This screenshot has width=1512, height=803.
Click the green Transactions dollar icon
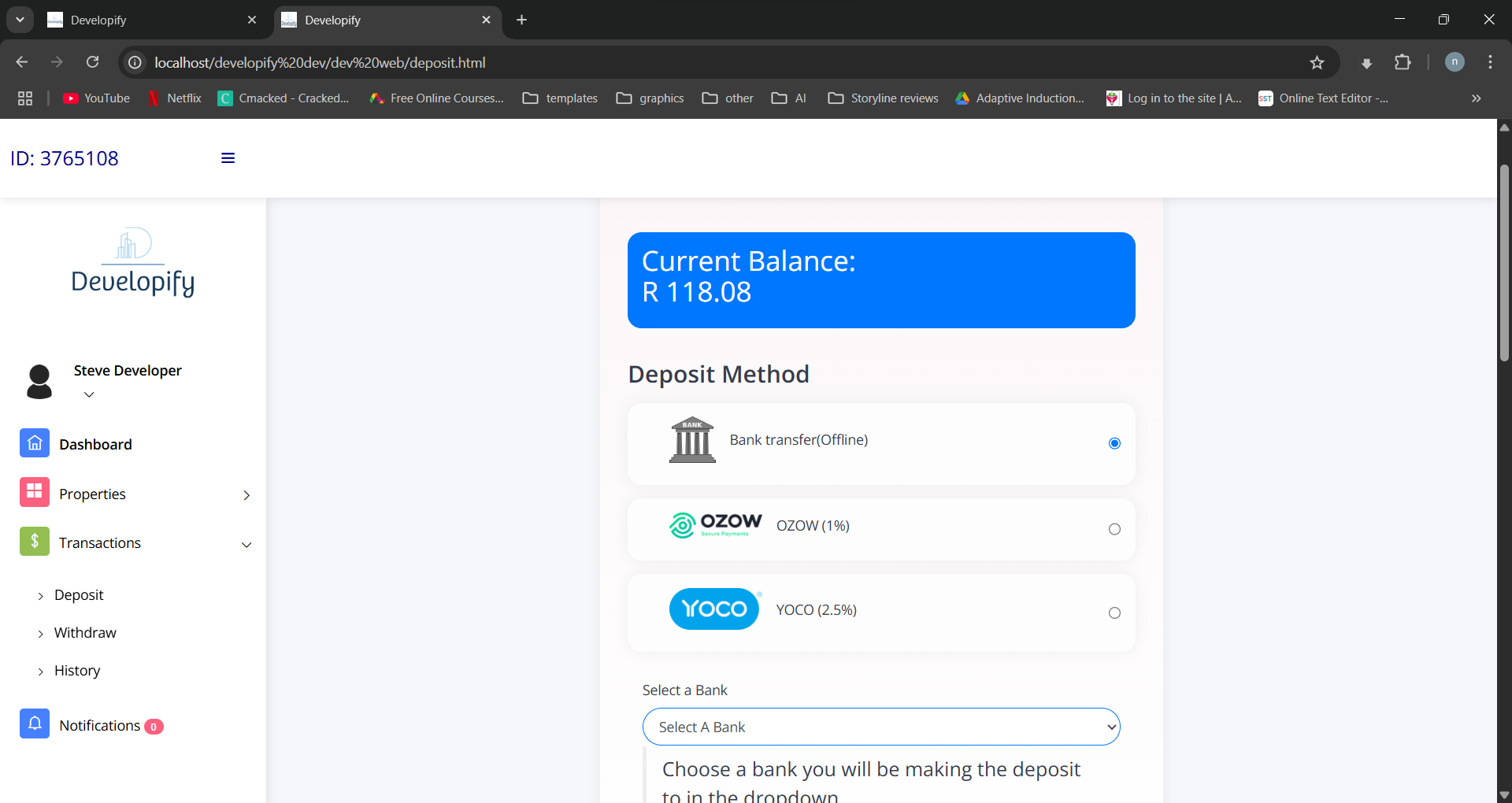(35, 542)
